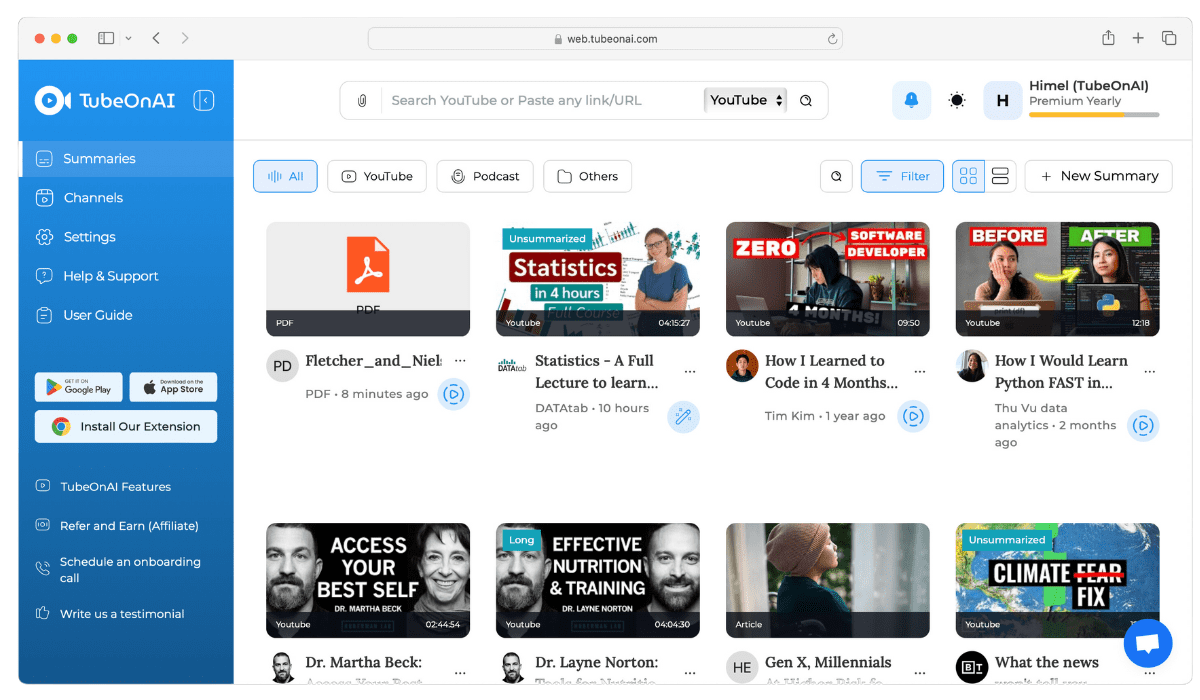Open Summaries in the sidebar
The width and height of the screenshot is (1200, 700).
click(x=126, y=159)
